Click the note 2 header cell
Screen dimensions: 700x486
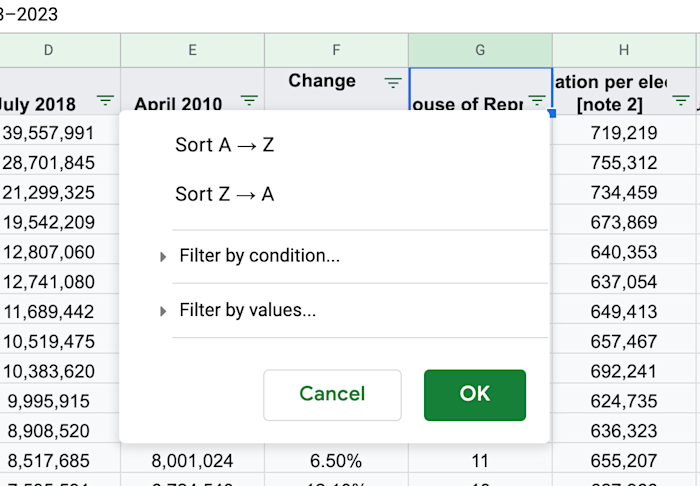(x=624, y=91)
